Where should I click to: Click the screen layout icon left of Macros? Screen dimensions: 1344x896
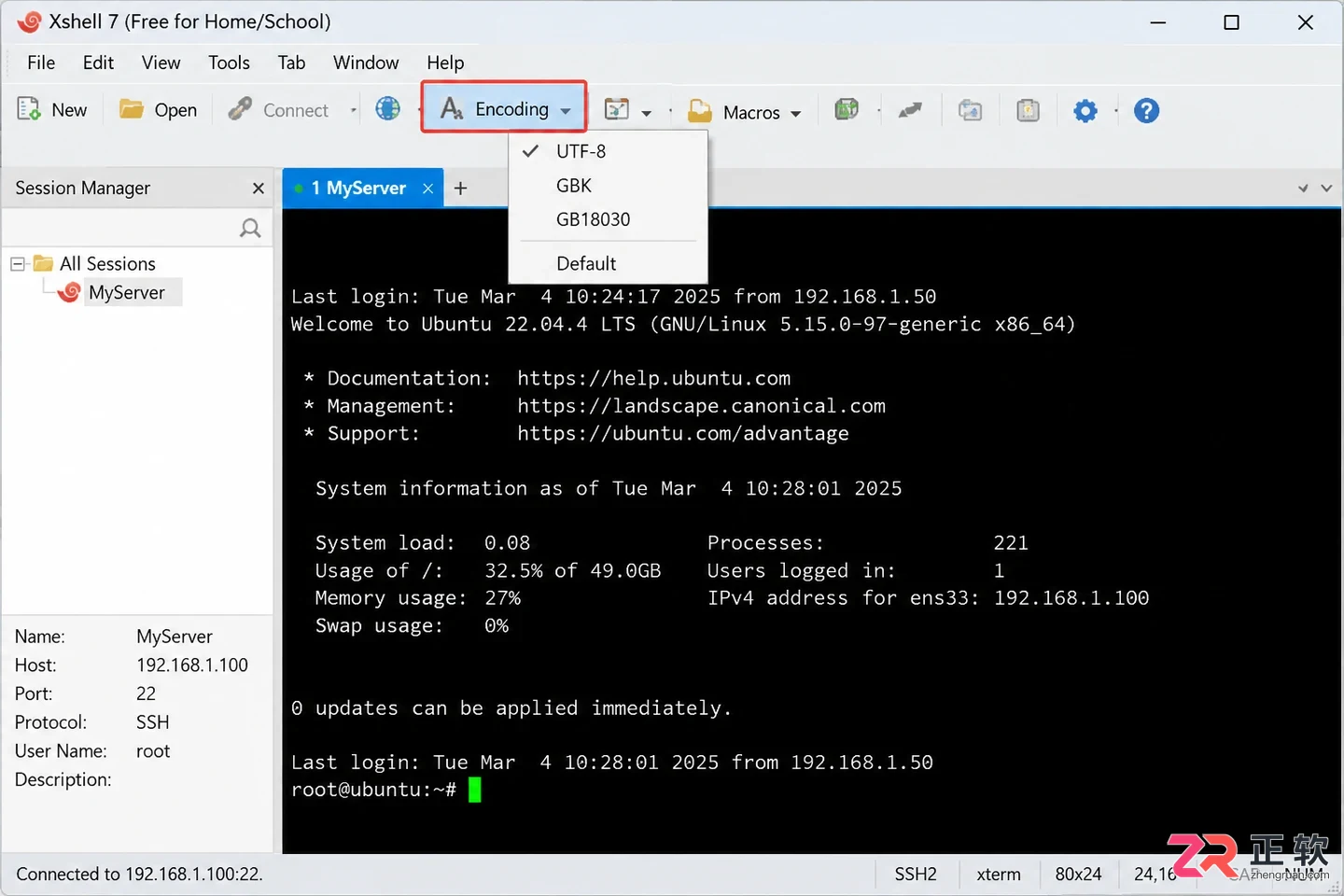(x=617, y=110)
